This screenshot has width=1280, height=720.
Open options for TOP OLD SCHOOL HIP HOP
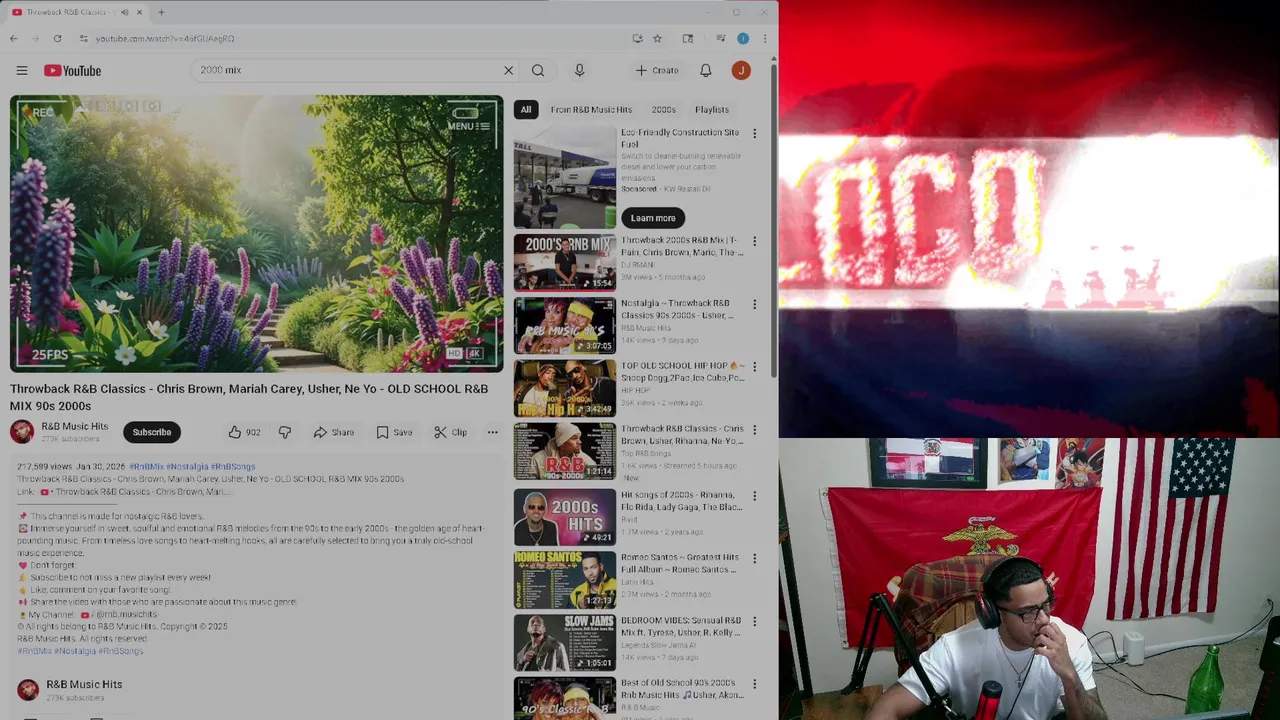tap(755, 367)
